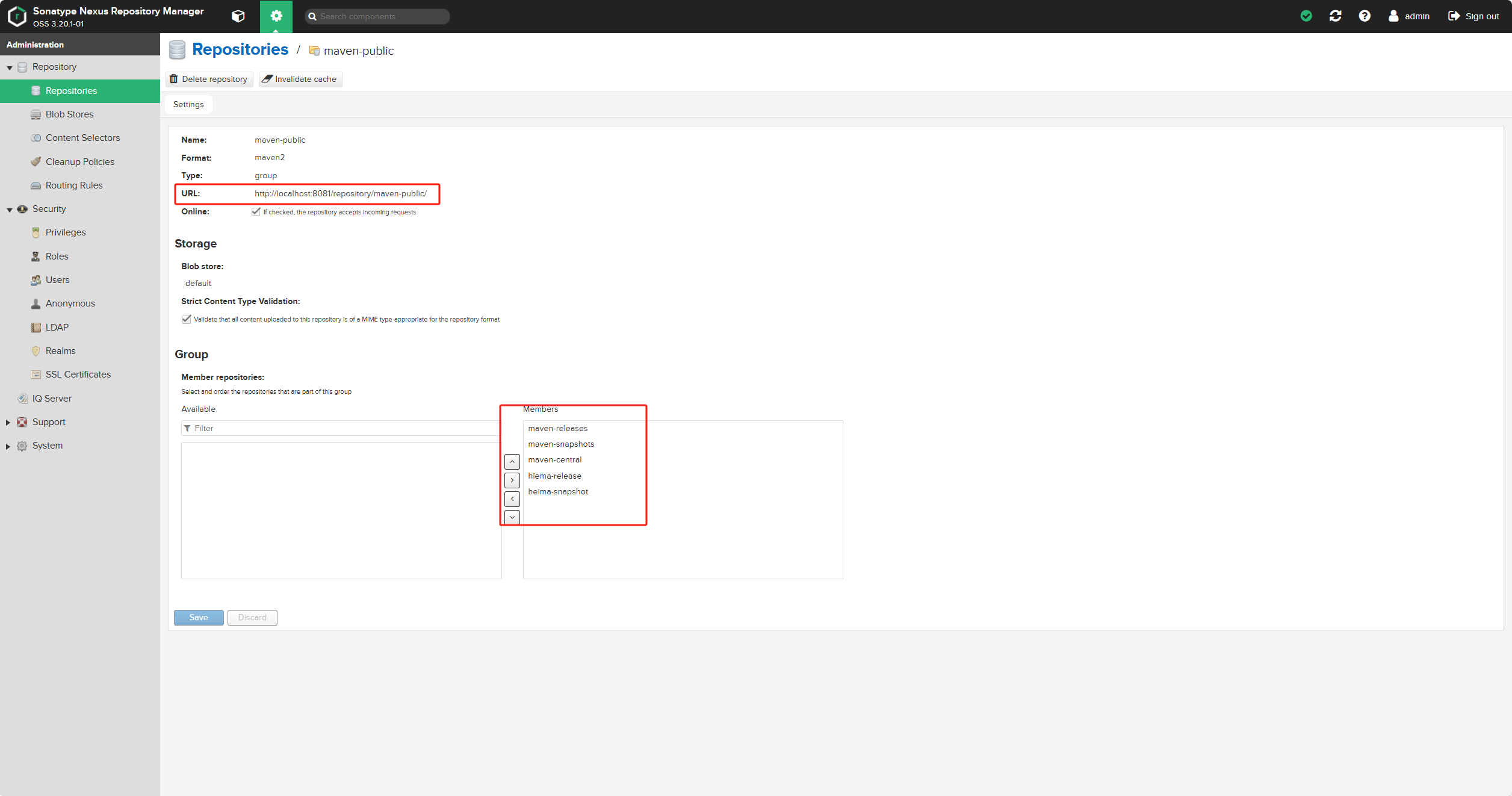Screen dimensions: 1512x796
Task: Open the Browse cube icon in header
Action: coord(238,16)
